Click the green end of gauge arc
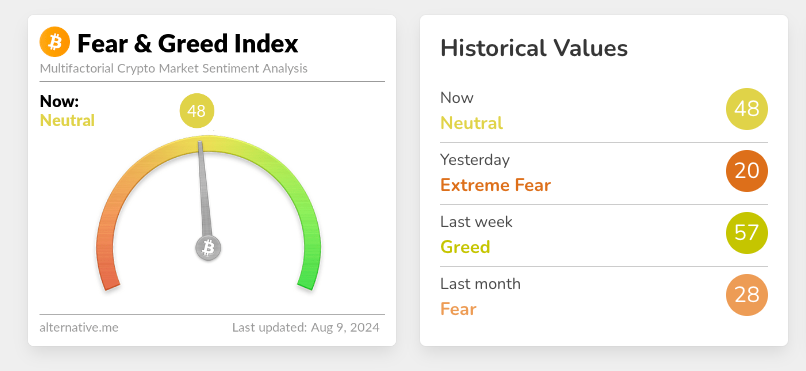The height and width of the screenshot is (371, 806). (307, 280)
